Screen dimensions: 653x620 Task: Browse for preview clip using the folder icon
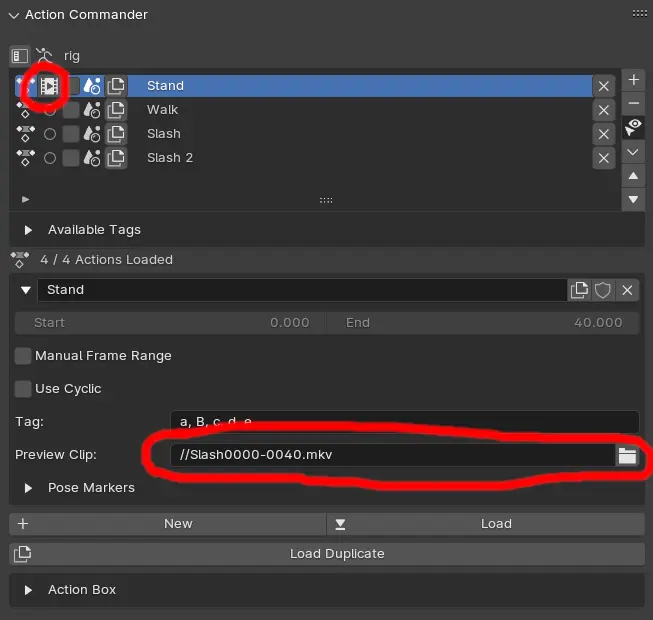(627, 455)
